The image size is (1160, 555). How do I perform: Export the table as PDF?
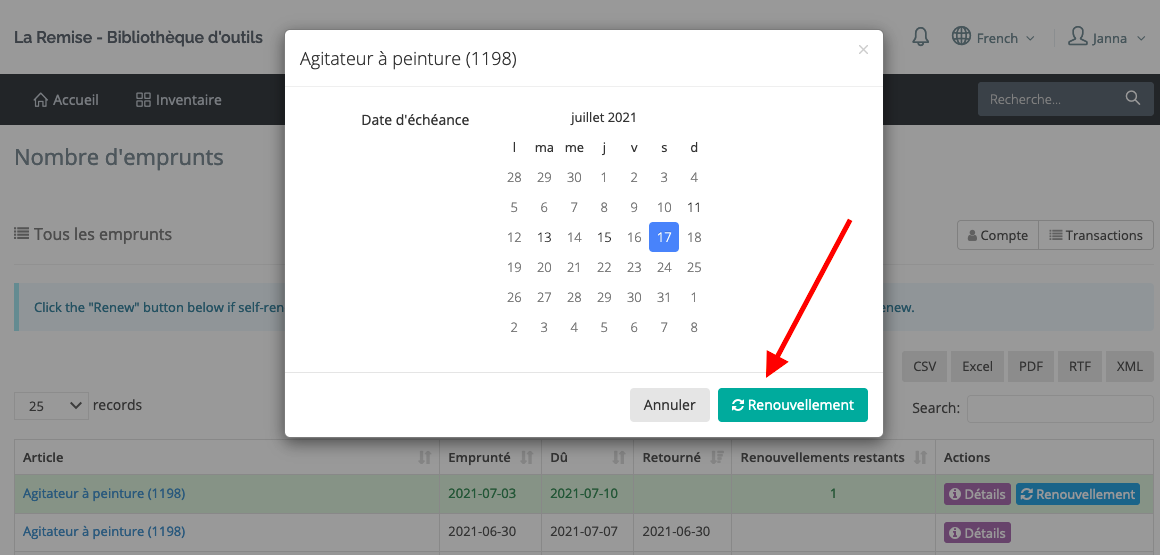pos(1030,366)
